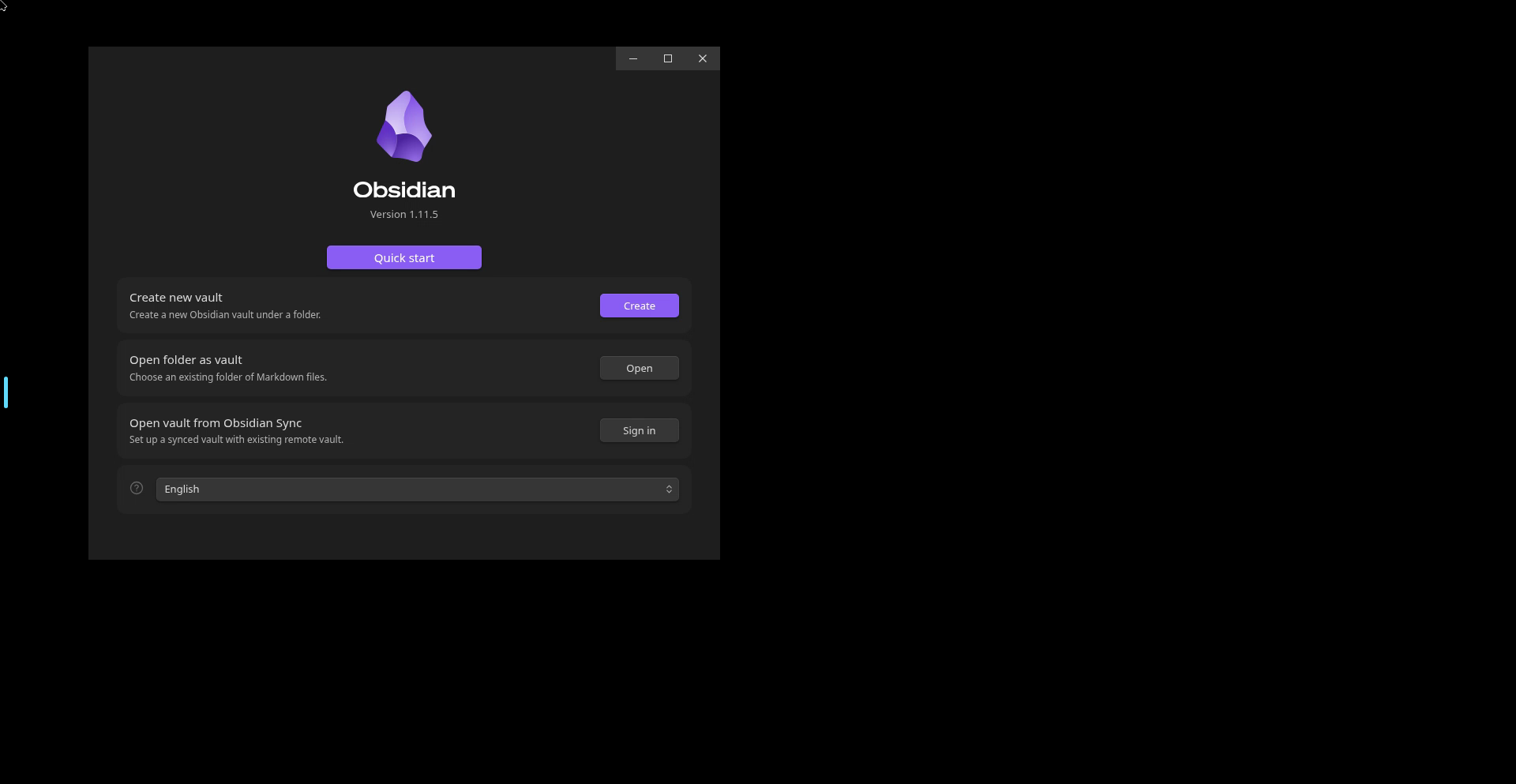
Task: Click "Choose an existing folder of Markdown files" text
Action: tap(228, 377)
